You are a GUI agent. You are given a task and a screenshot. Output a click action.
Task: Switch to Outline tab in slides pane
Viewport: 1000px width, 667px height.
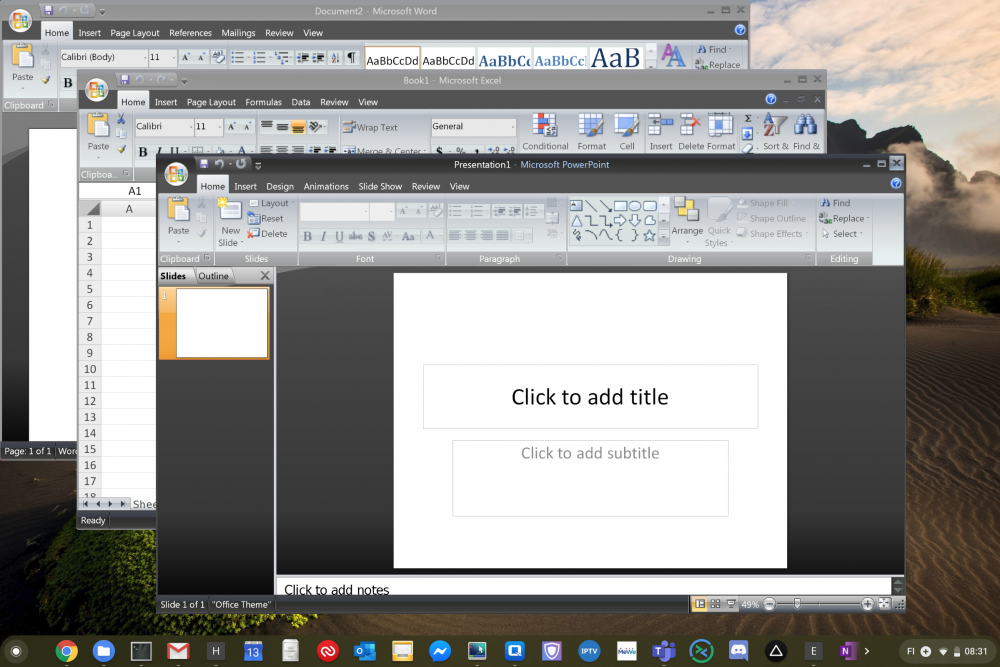tap(213, 275)
